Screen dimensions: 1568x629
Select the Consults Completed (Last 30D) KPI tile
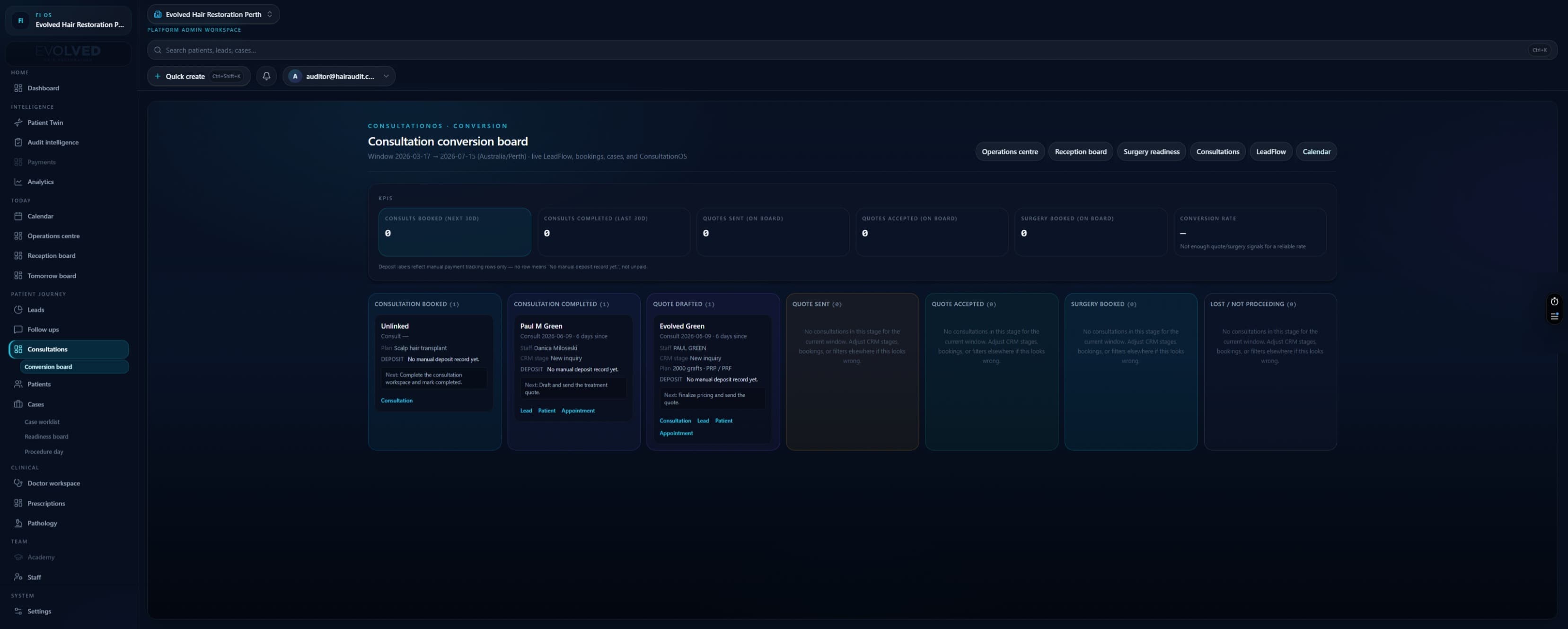[614, 232]
